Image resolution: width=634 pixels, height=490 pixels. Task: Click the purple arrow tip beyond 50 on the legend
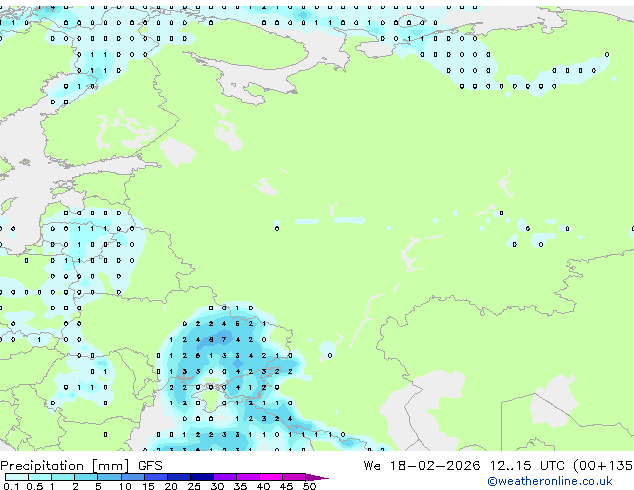pos(317,478)
